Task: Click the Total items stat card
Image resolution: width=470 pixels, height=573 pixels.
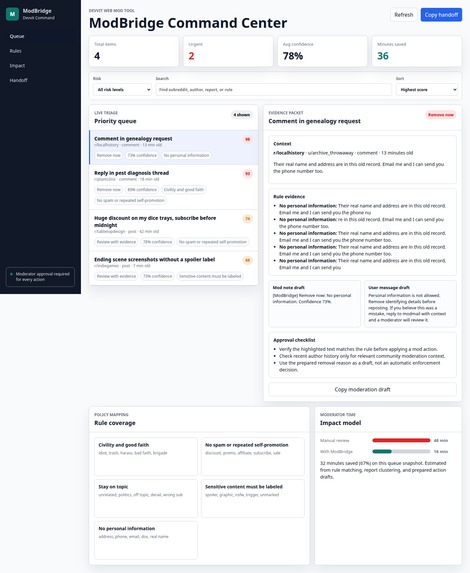Action: (134, 51)
